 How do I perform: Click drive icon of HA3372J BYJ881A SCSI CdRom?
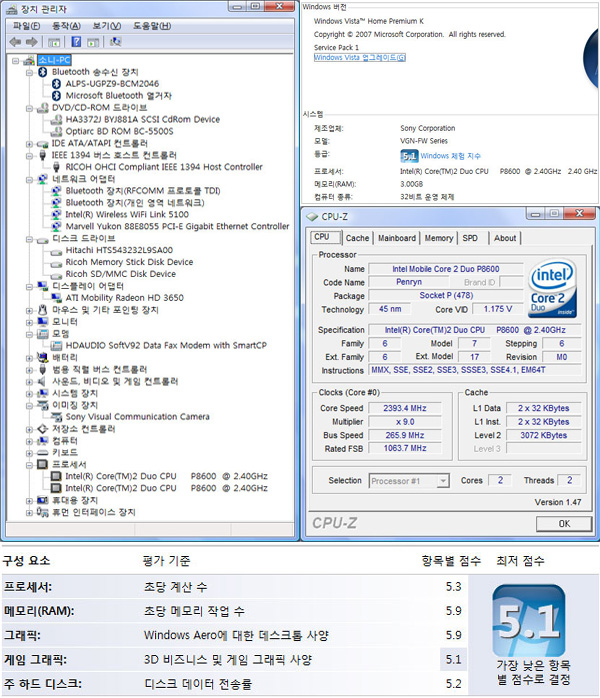pyautogui.click(x=57, y=119)
